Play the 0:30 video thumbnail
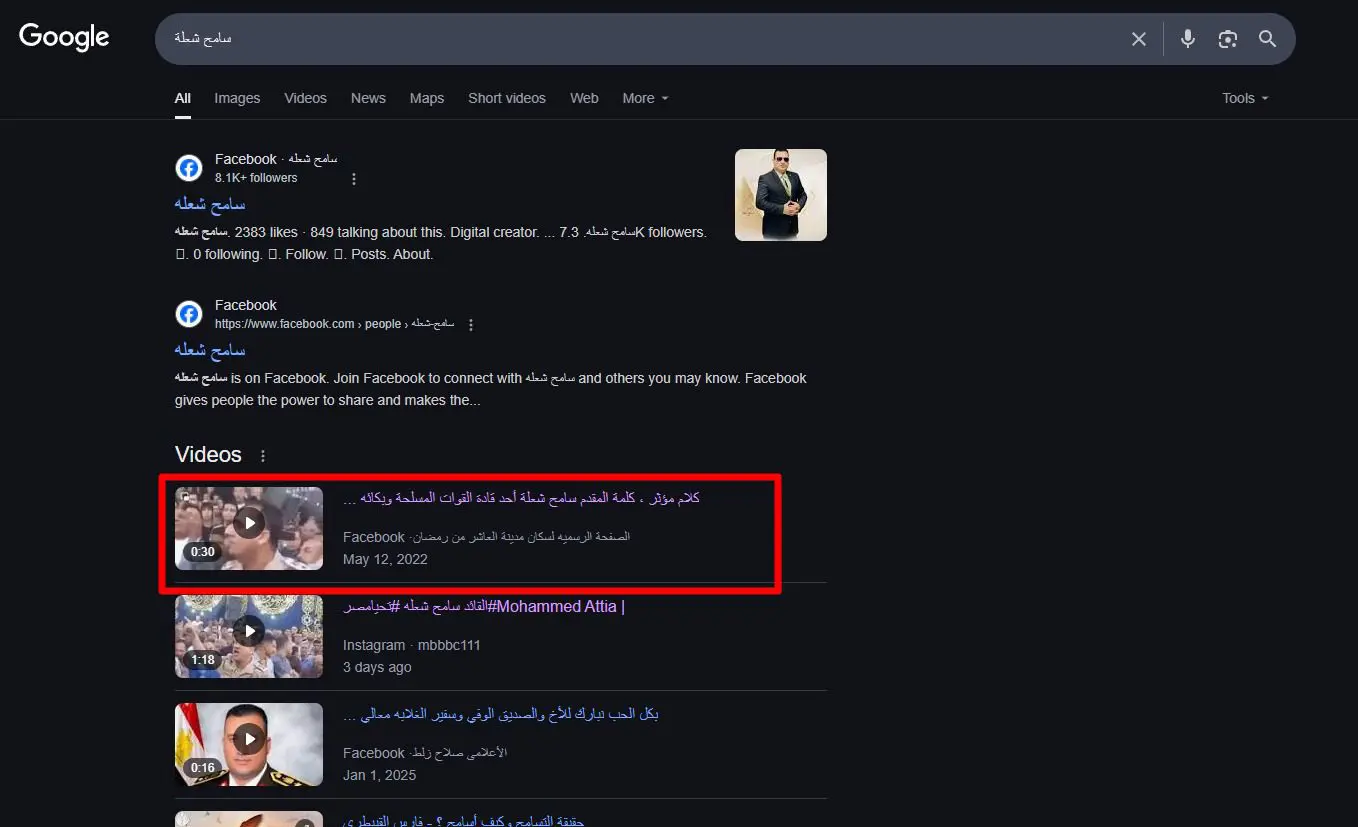1358x827 pixels. point(249,528)
